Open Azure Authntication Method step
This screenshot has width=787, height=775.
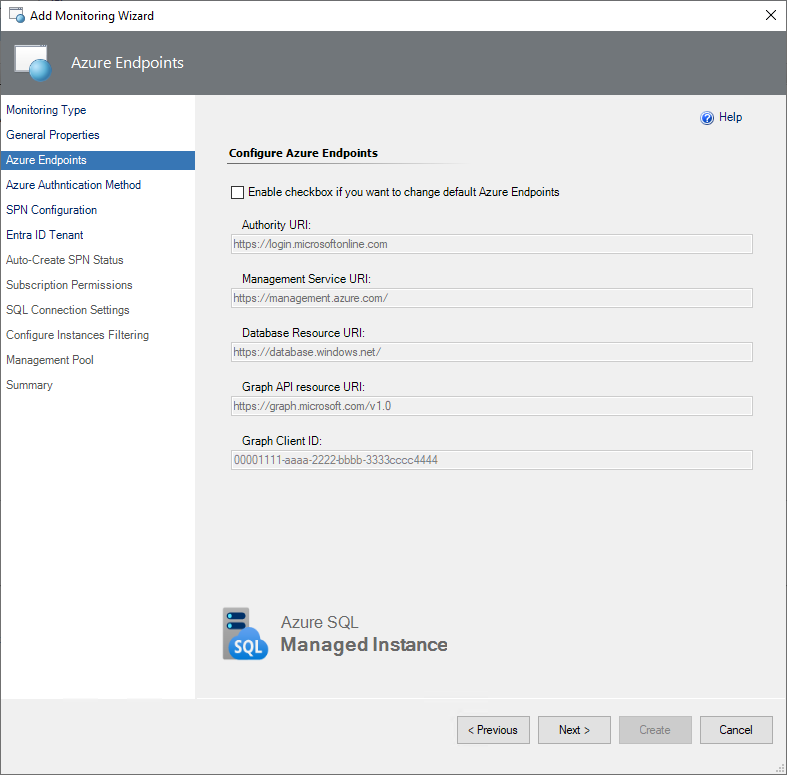[x=73, y=185]
